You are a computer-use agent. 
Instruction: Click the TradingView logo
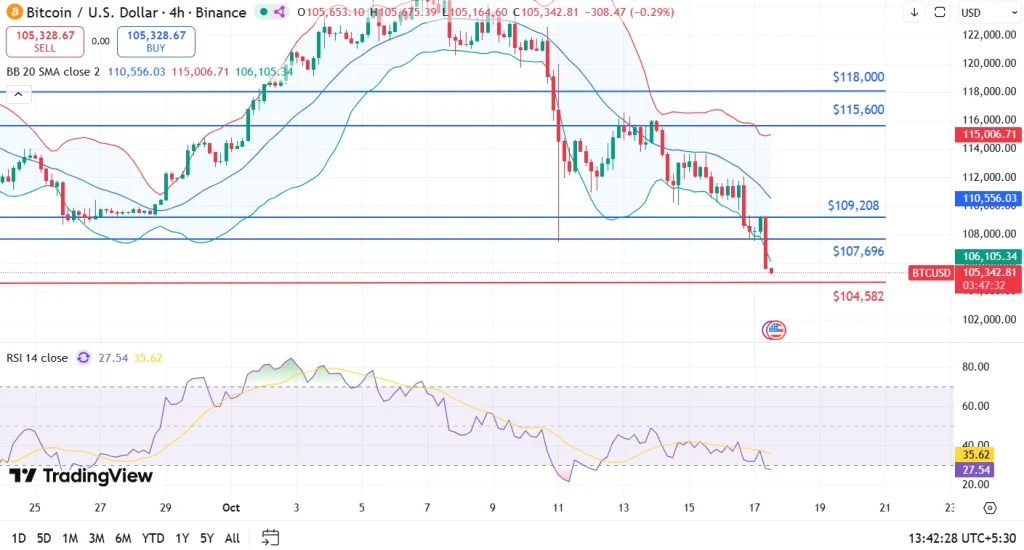coord(81,477)
